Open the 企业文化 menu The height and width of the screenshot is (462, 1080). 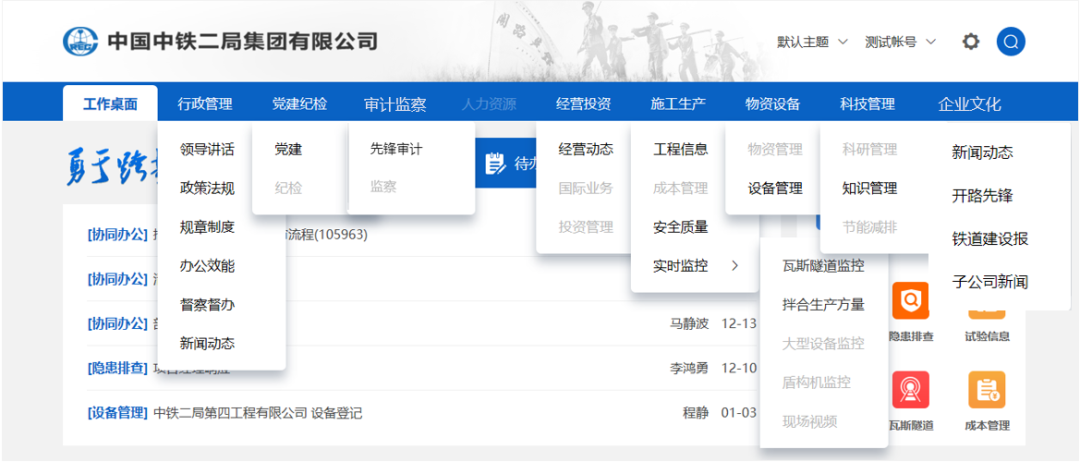click(969, 105)
